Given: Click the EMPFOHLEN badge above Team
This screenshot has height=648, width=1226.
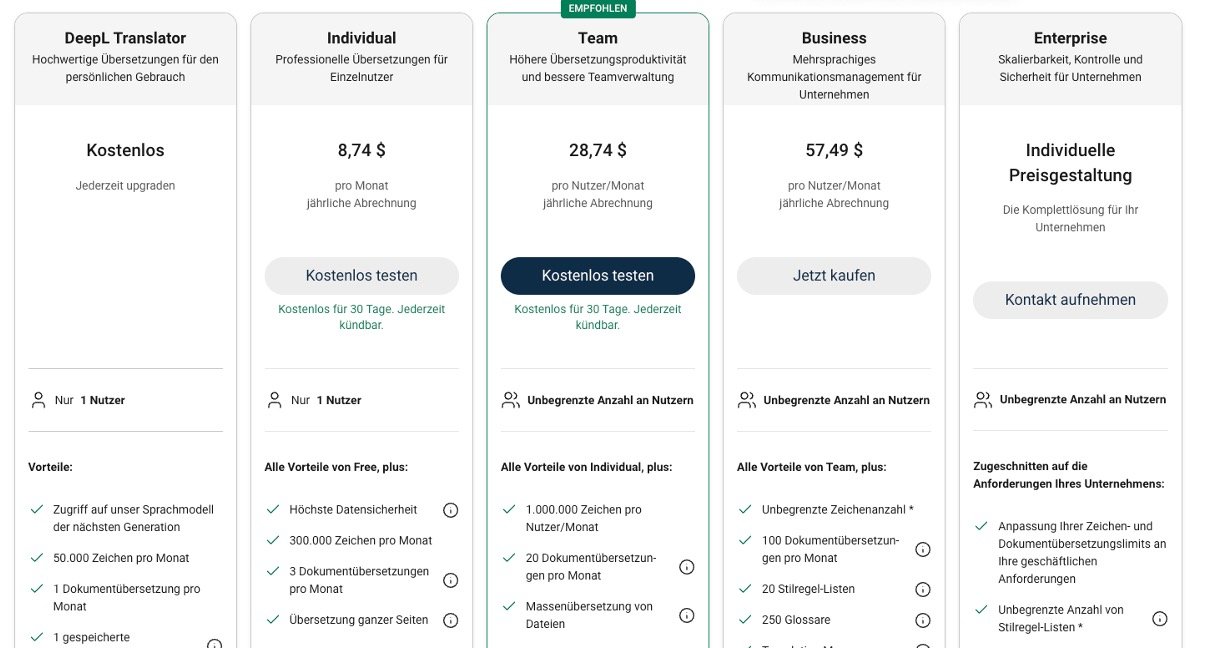Looking at the screenshot, I should pyautogui.click(x=598, y=8).
